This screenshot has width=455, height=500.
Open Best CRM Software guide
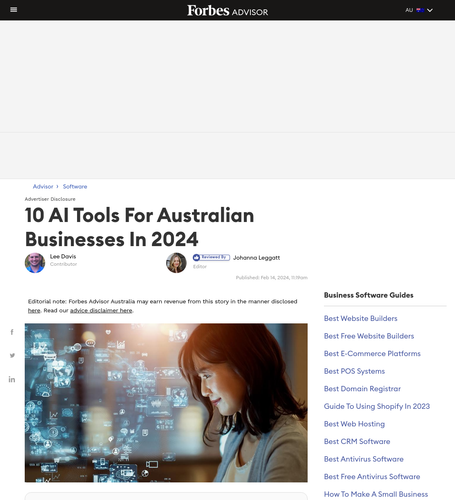pyautogui.click(x=357, y=442)
